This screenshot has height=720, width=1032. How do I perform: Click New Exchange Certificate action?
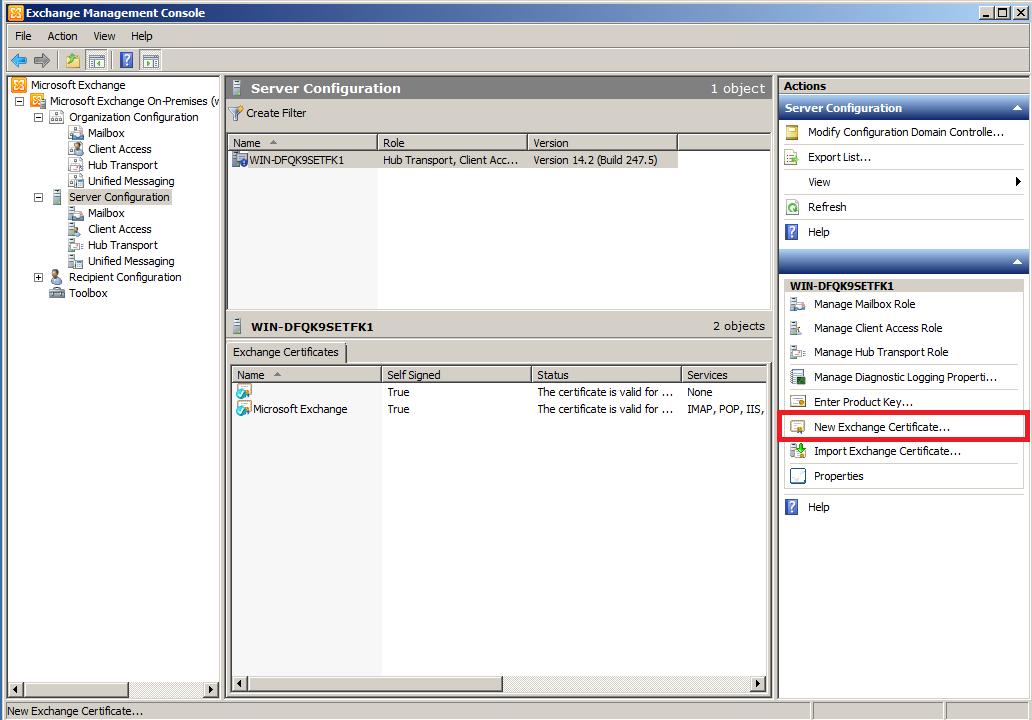[x=881, y=427]
